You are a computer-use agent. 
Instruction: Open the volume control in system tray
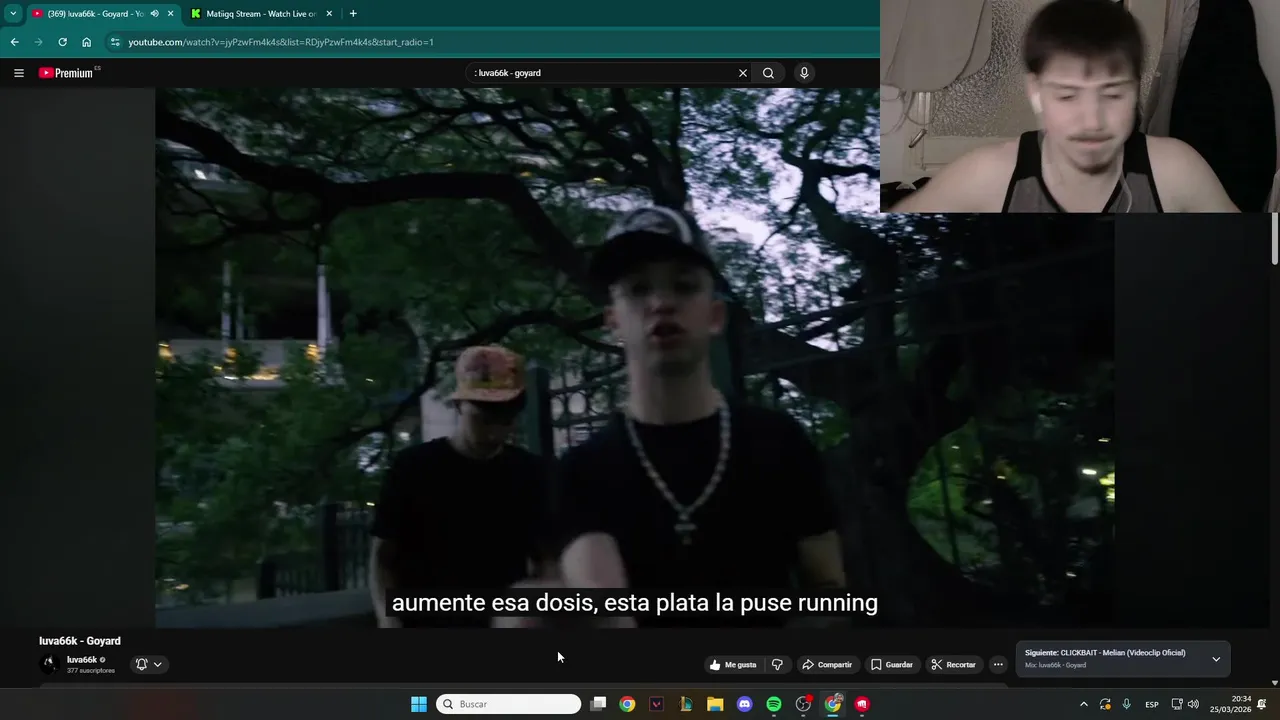1193,704
